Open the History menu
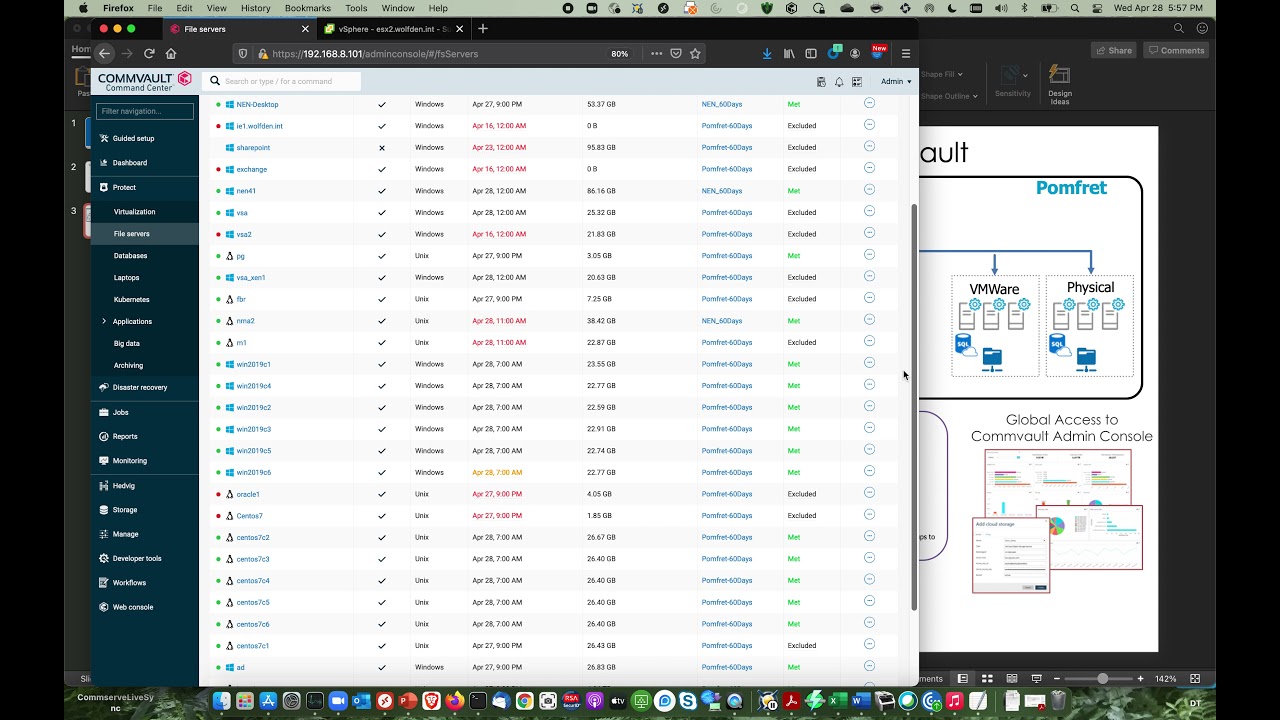The height and width of the screenshot is (720, 1280). (x=255, y=8)
